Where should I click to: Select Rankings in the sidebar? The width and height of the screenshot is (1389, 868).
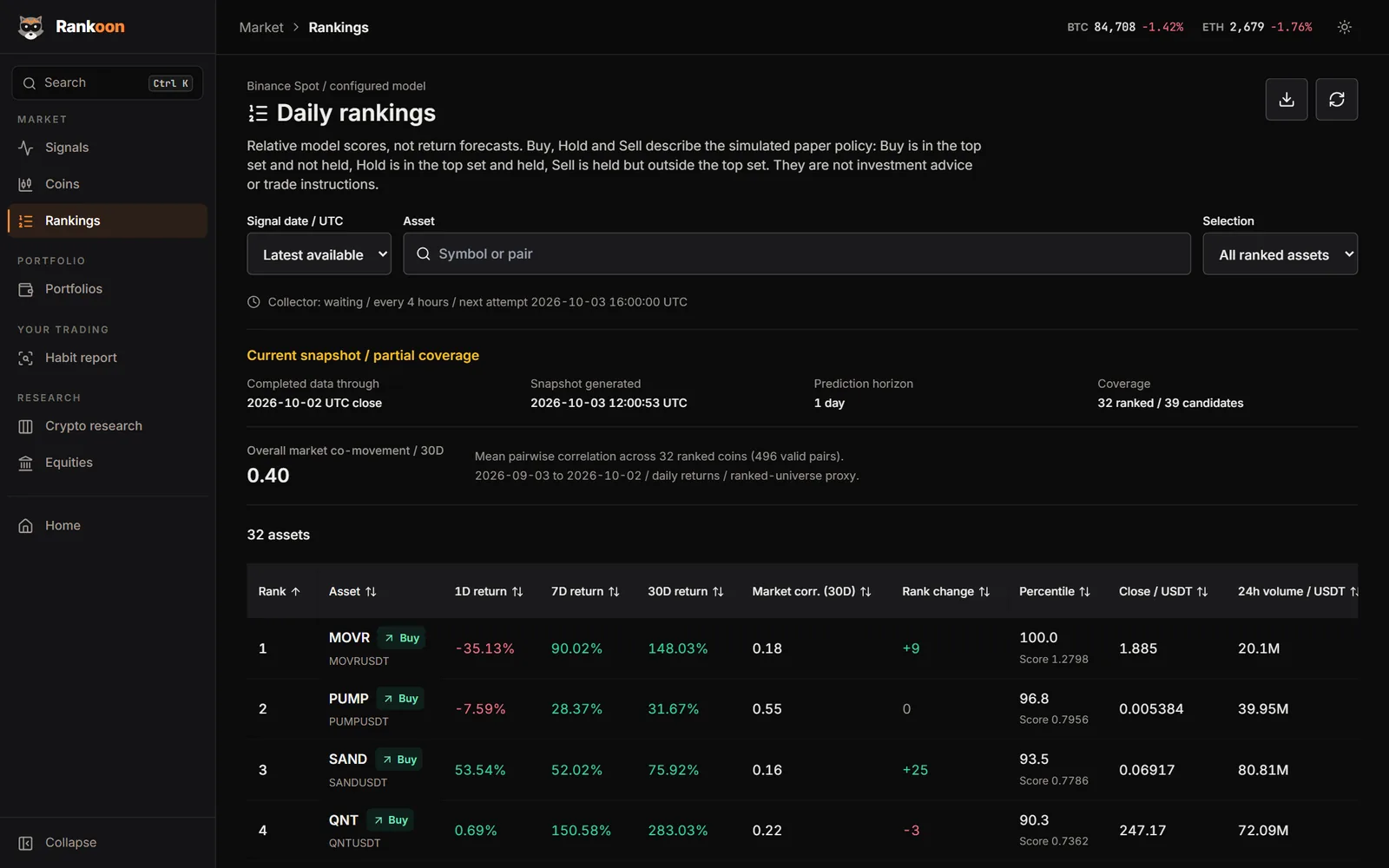(x=108, y=220)
